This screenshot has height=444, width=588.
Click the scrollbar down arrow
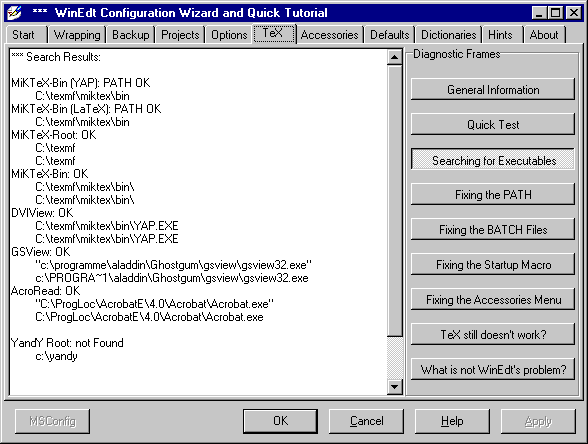tap(394, 386)
